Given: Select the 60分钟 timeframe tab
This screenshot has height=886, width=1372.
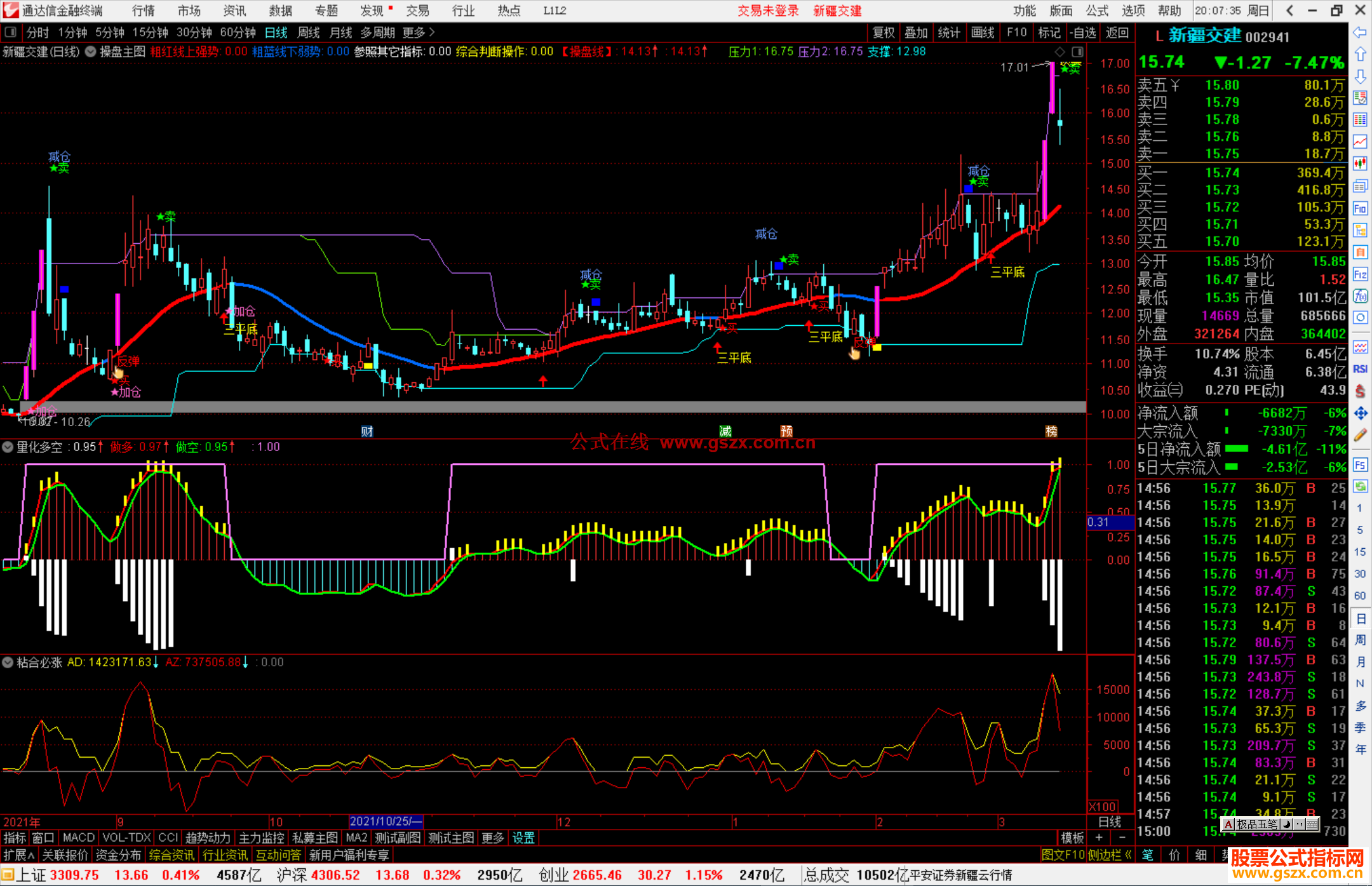Looking at the screenshot, I should point(238,32).
